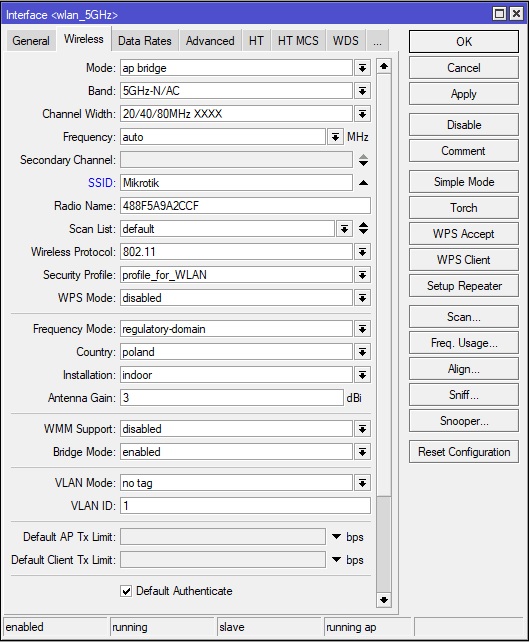Click the scrollbar down arrow
This screenshot has height=642, width=529.
click(x=384, y=600)
